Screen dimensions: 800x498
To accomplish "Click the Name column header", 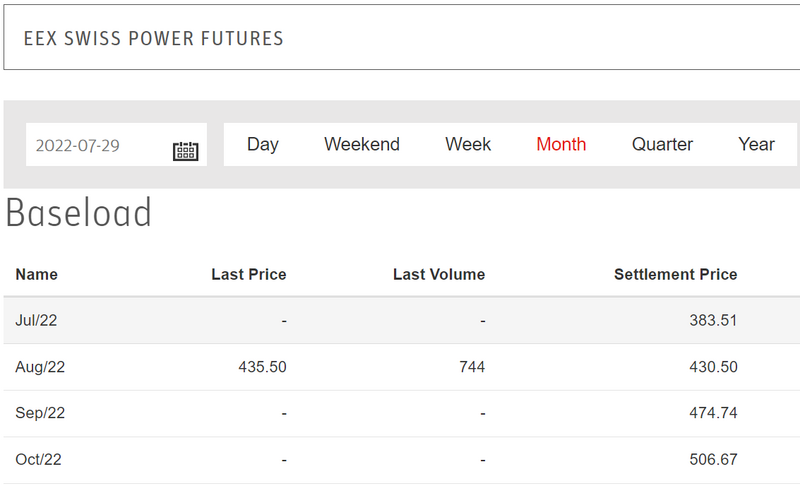I will tap(37, 274).
